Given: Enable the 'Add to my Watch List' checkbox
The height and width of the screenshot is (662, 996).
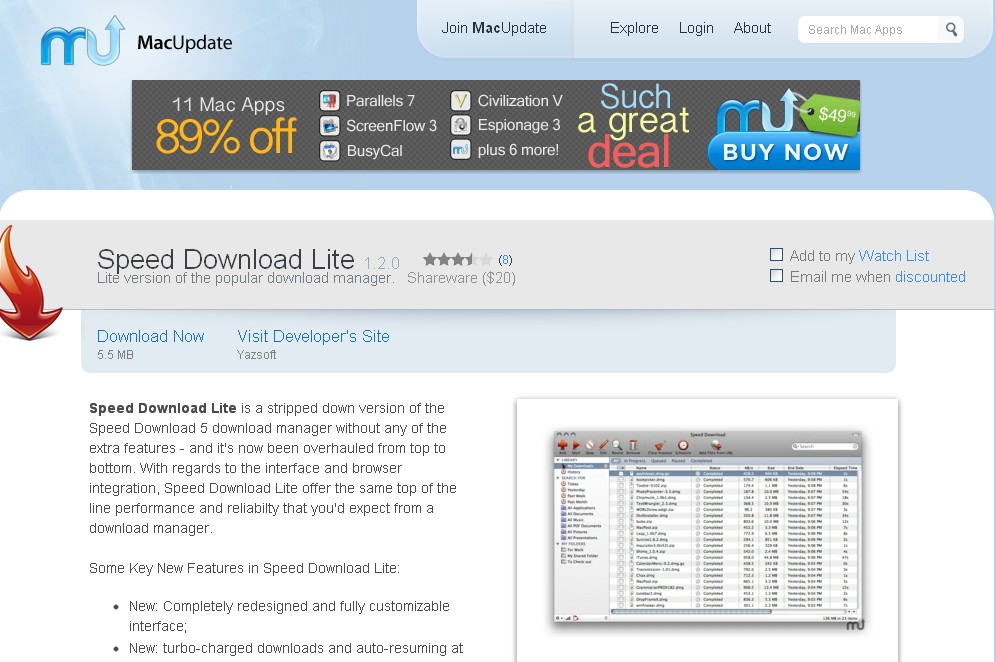Looking at the screenshot, I should pos(776,255).
